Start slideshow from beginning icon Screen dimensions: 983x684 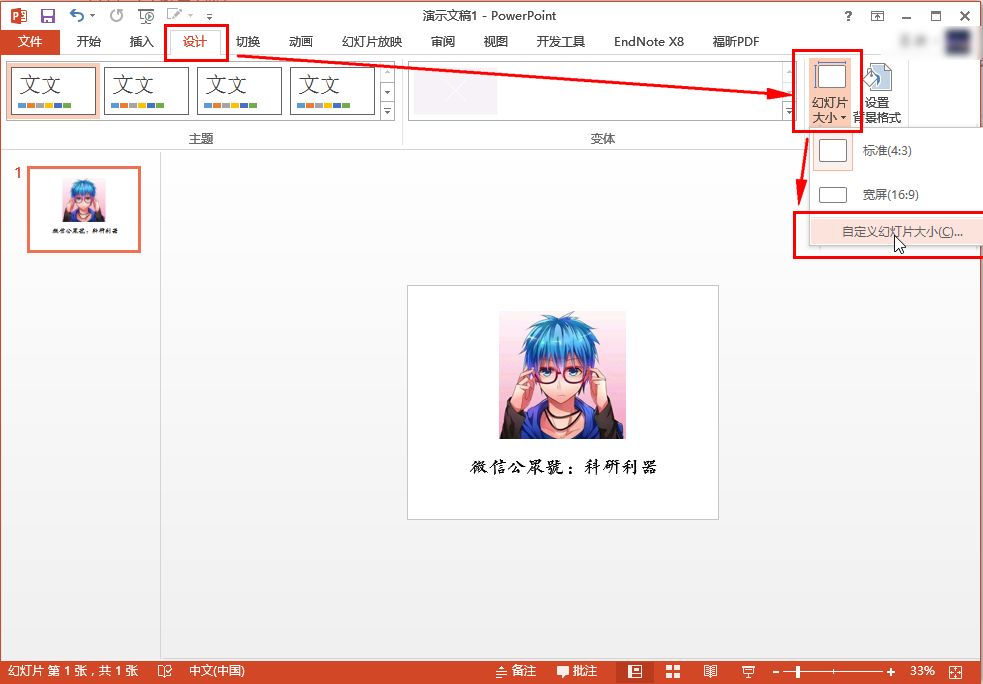point(146,16)
